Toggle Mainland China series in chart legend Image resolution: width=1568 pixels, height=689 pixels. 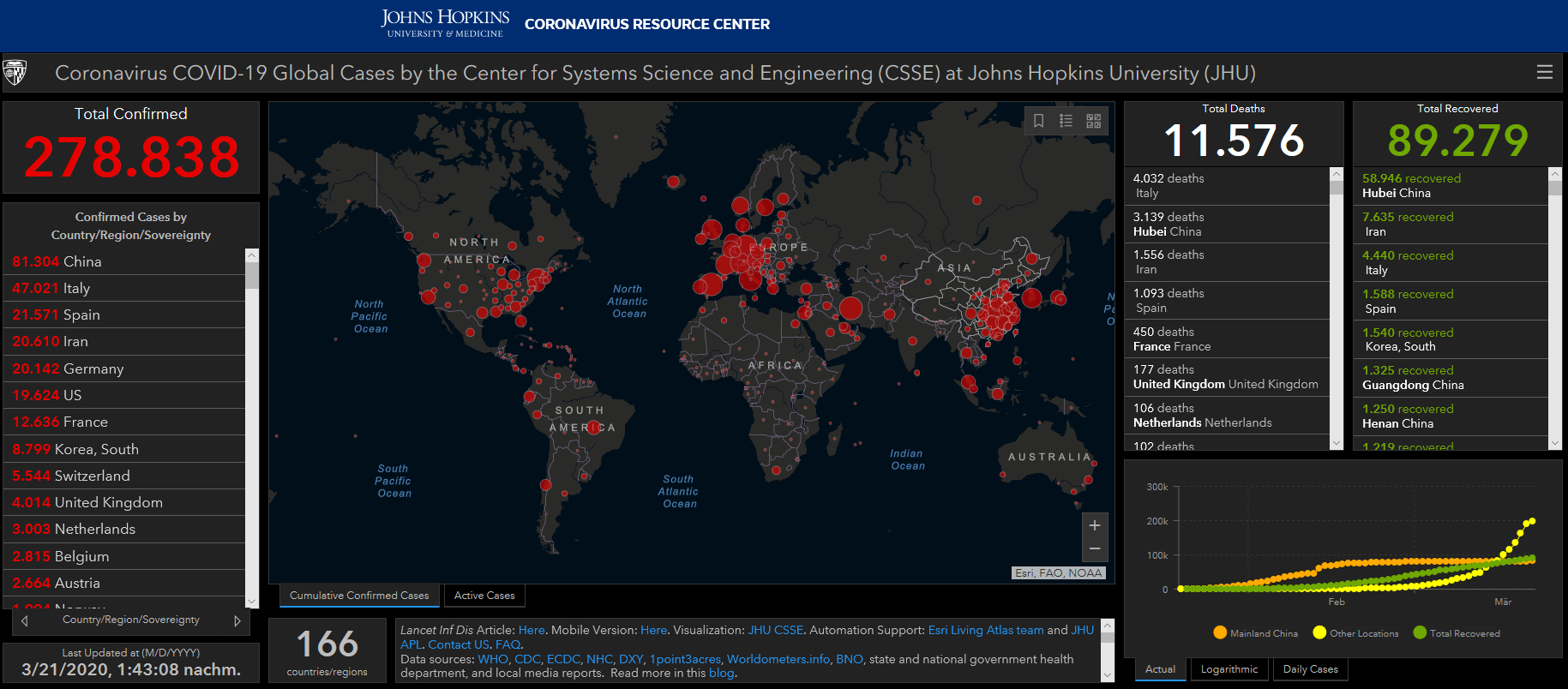click(1255, 633)
